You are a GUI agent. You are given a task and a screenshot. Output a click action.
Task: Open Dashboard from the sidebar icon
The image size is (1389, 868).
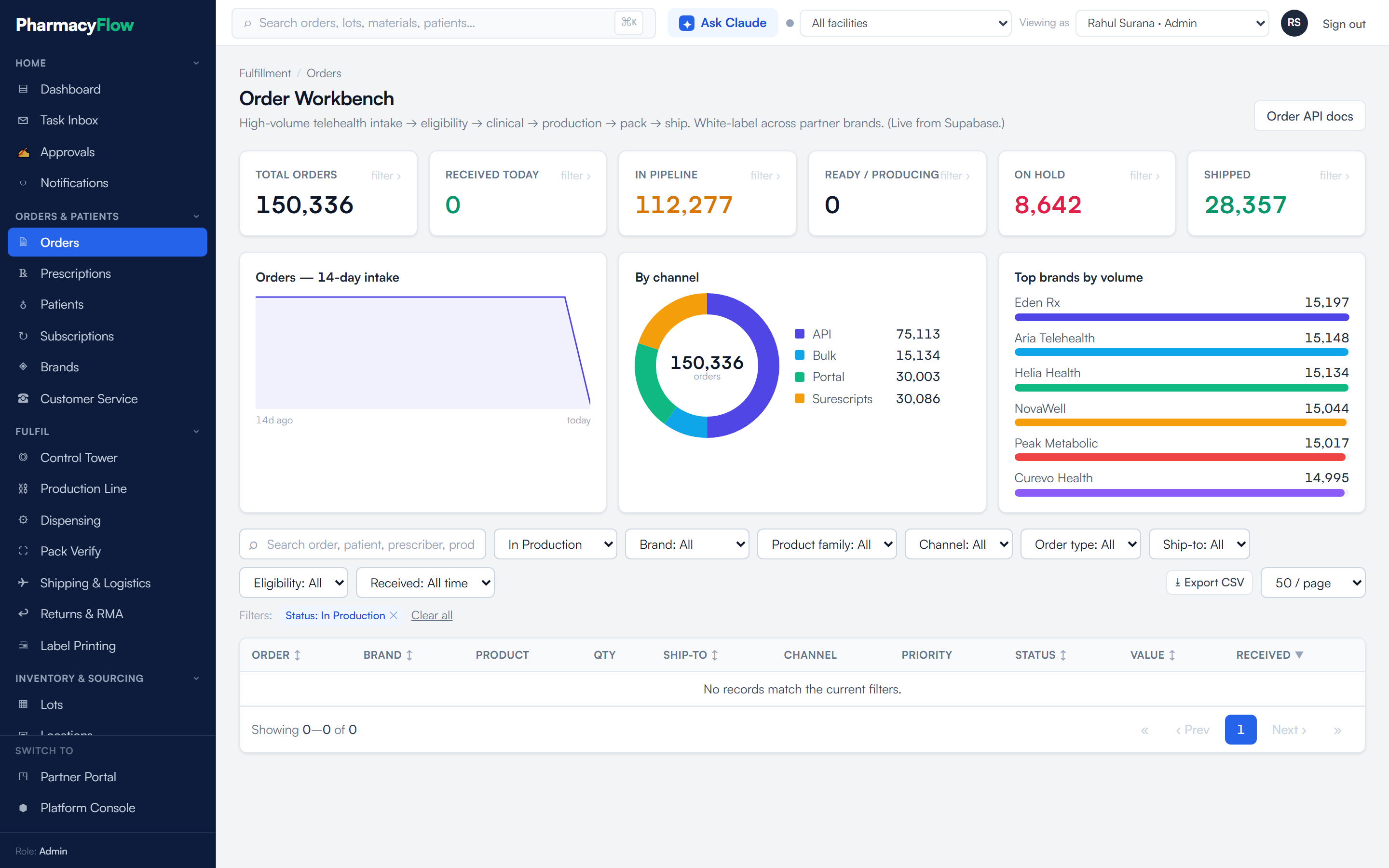pyautogui.click(x=23, y=89)
